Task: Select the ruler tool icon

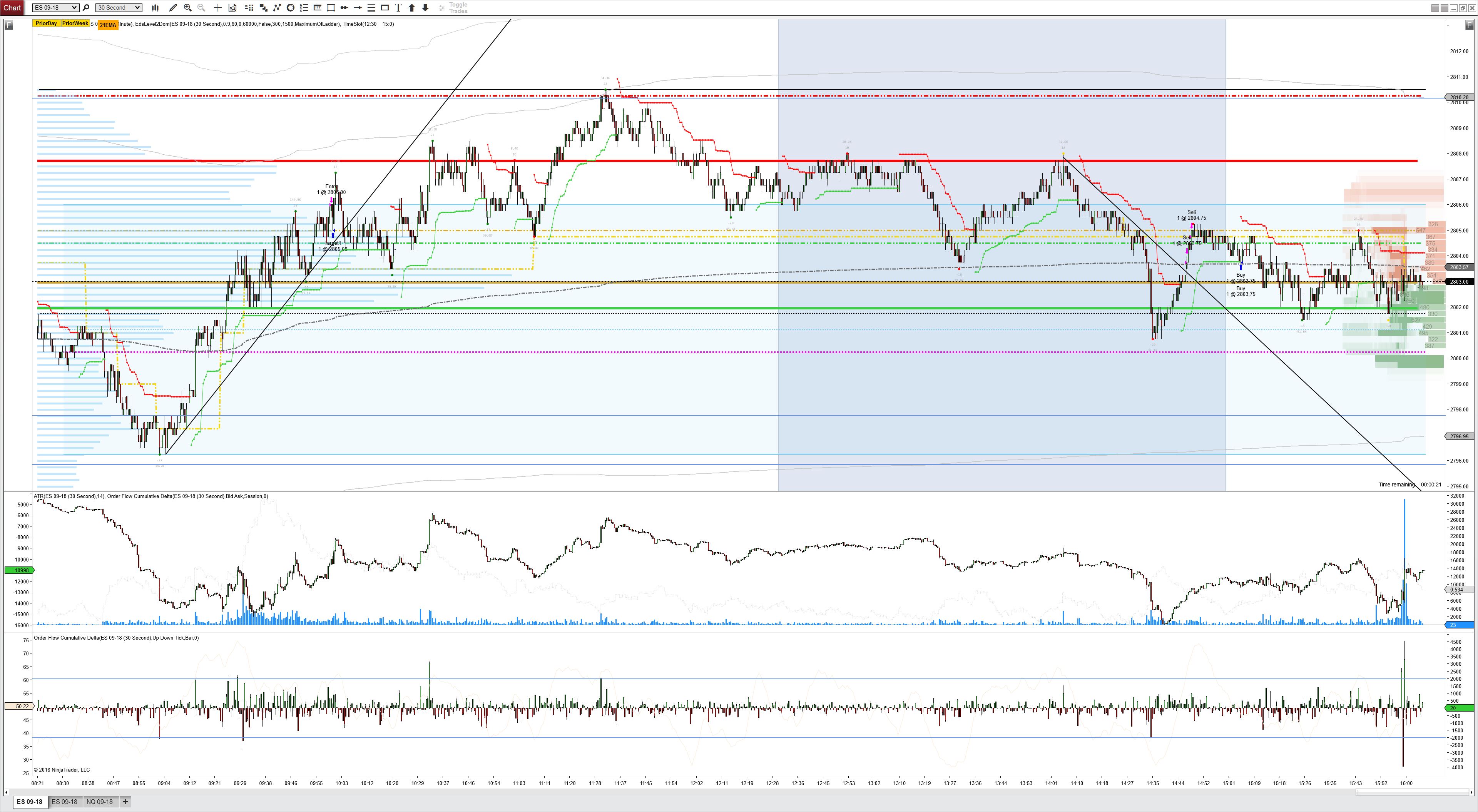Action: click(x=317, y=7)
